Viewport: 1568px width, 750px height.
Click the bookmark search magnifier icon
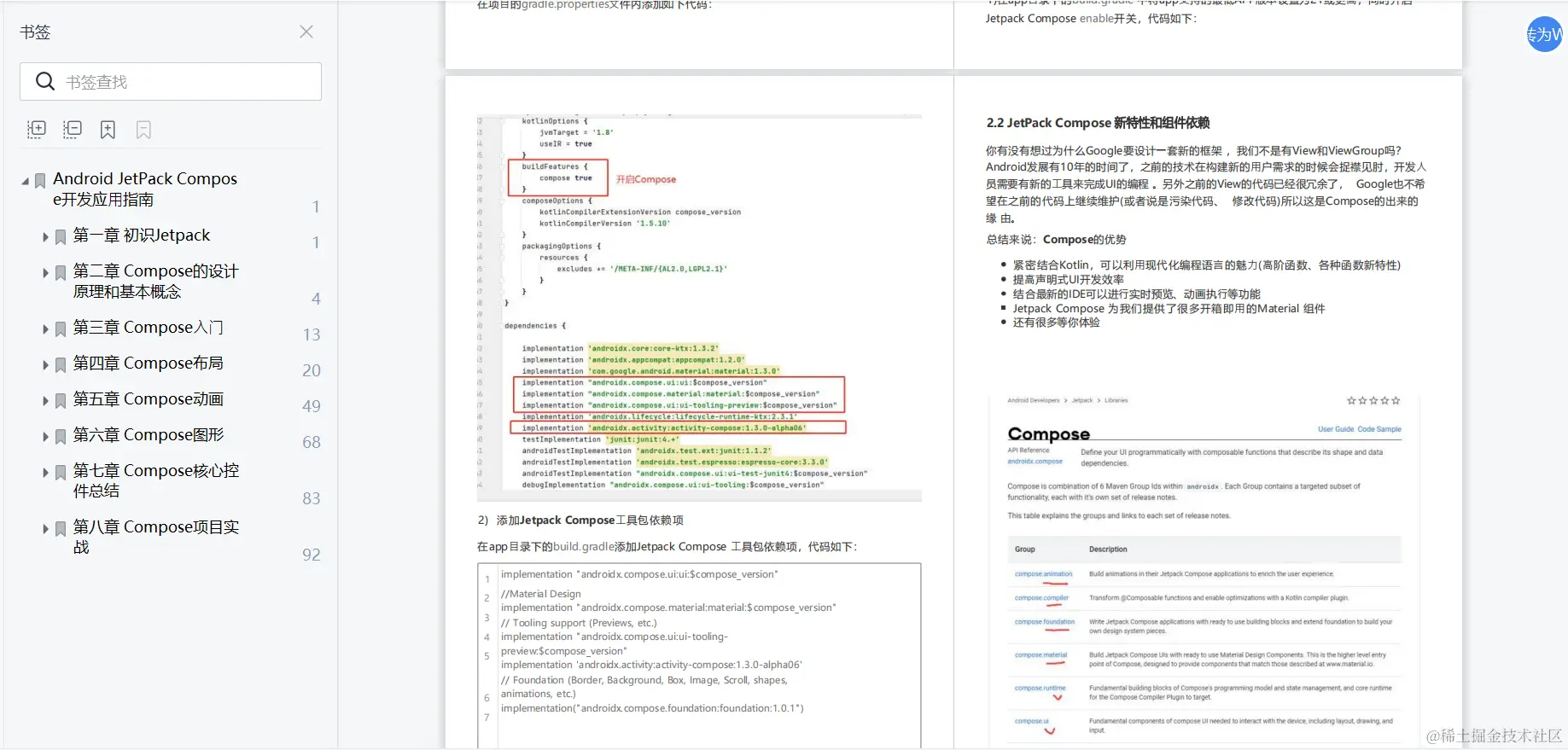tap(45, 81)
